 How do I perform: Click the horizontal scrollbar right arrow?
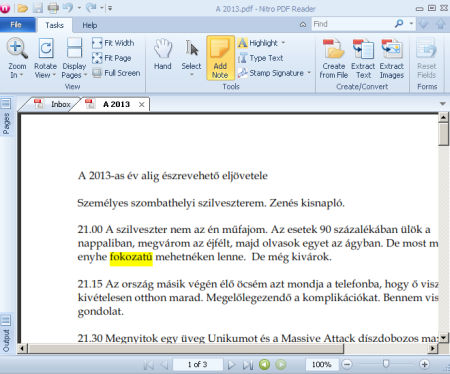pos(432,349)
